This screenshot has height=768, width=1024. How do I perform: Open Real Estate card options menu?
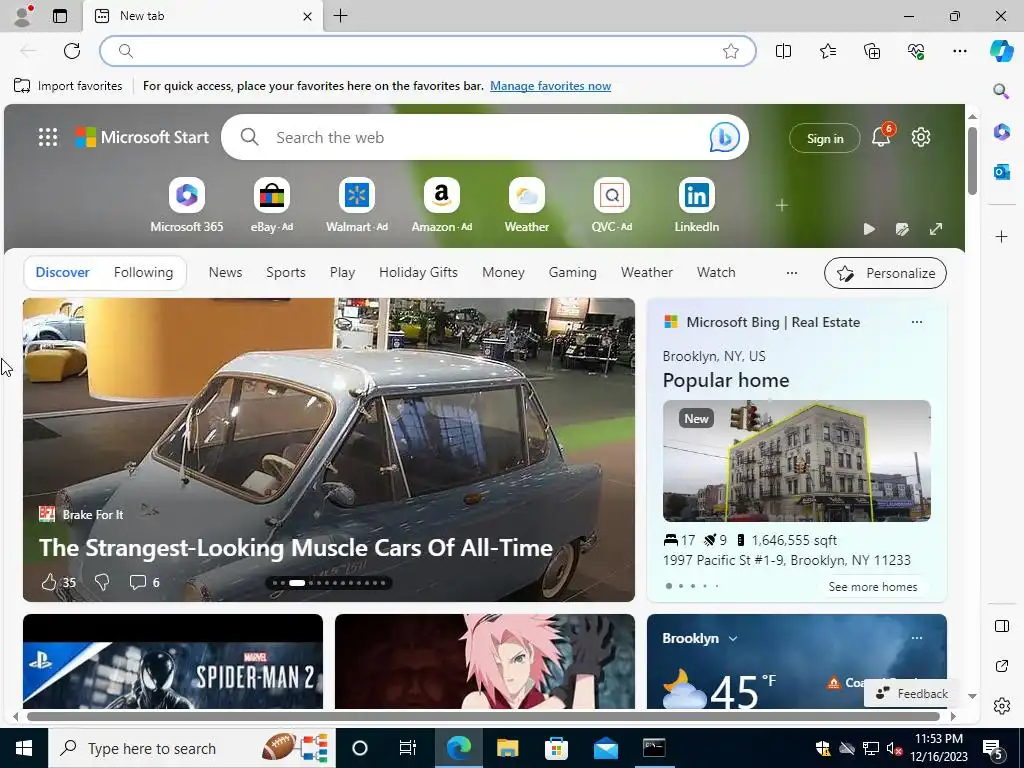917,322
